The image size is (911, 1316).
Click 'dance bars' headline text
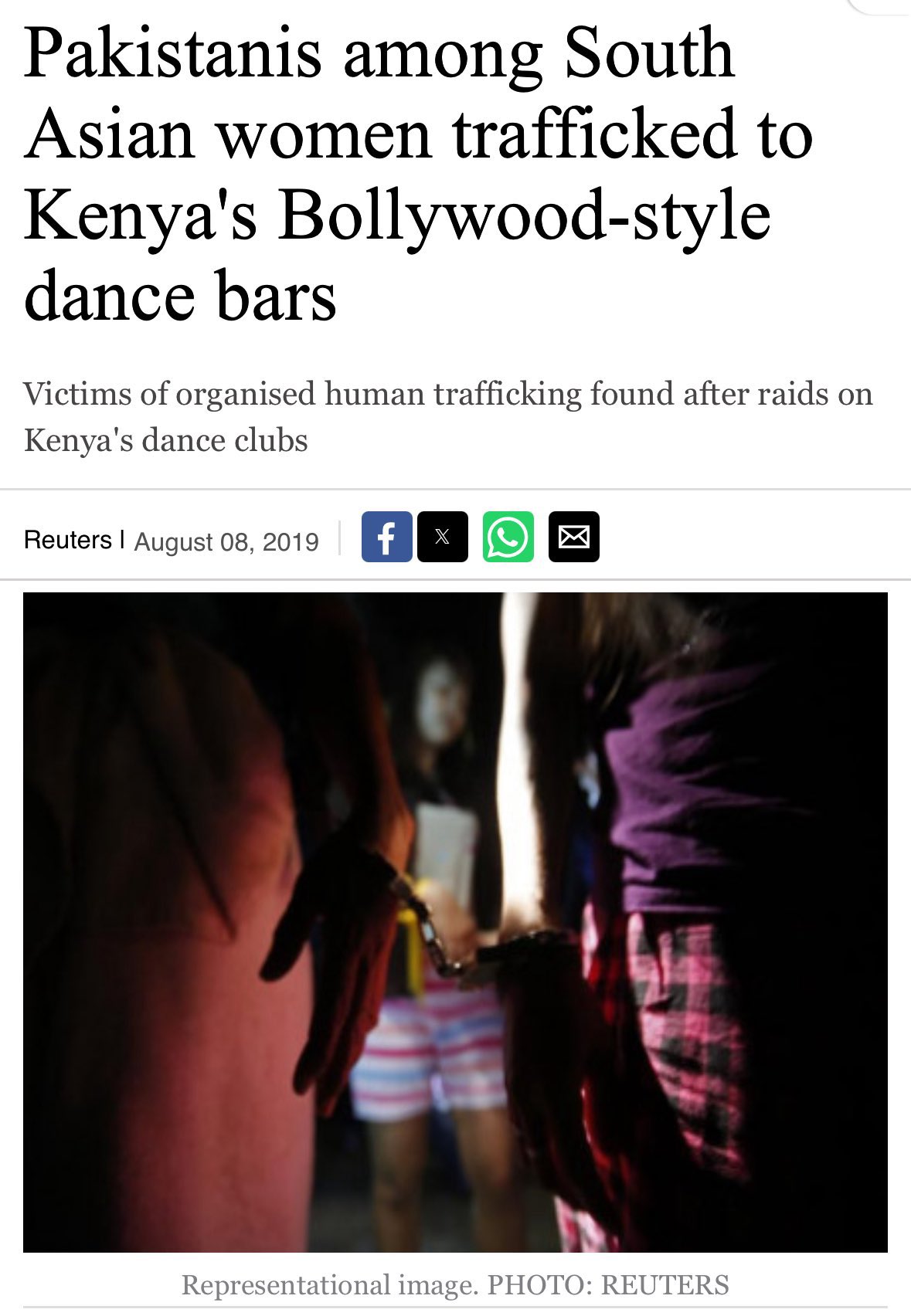[x=180, y=297]
